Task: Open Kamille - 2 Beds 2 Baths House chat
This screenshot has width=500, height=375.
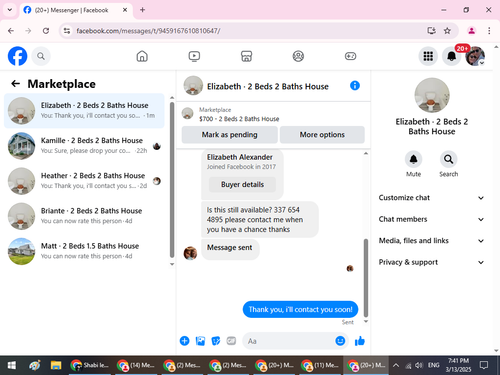Action: pyautogui.click(x=84, y=146)
